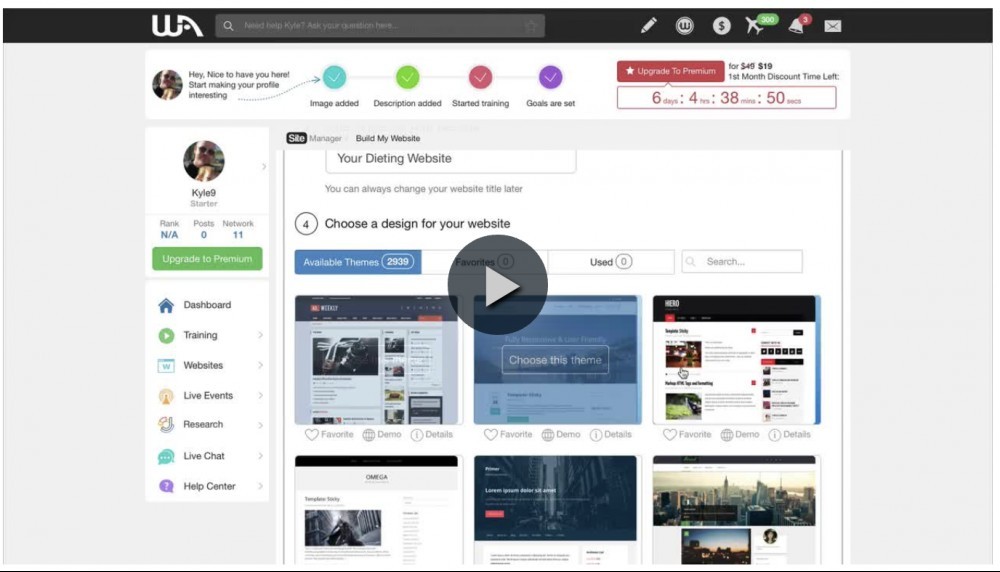This screenshot has width=1000, height=572.
Task: Click the help question search field
Action: click(x=379, y=26)
